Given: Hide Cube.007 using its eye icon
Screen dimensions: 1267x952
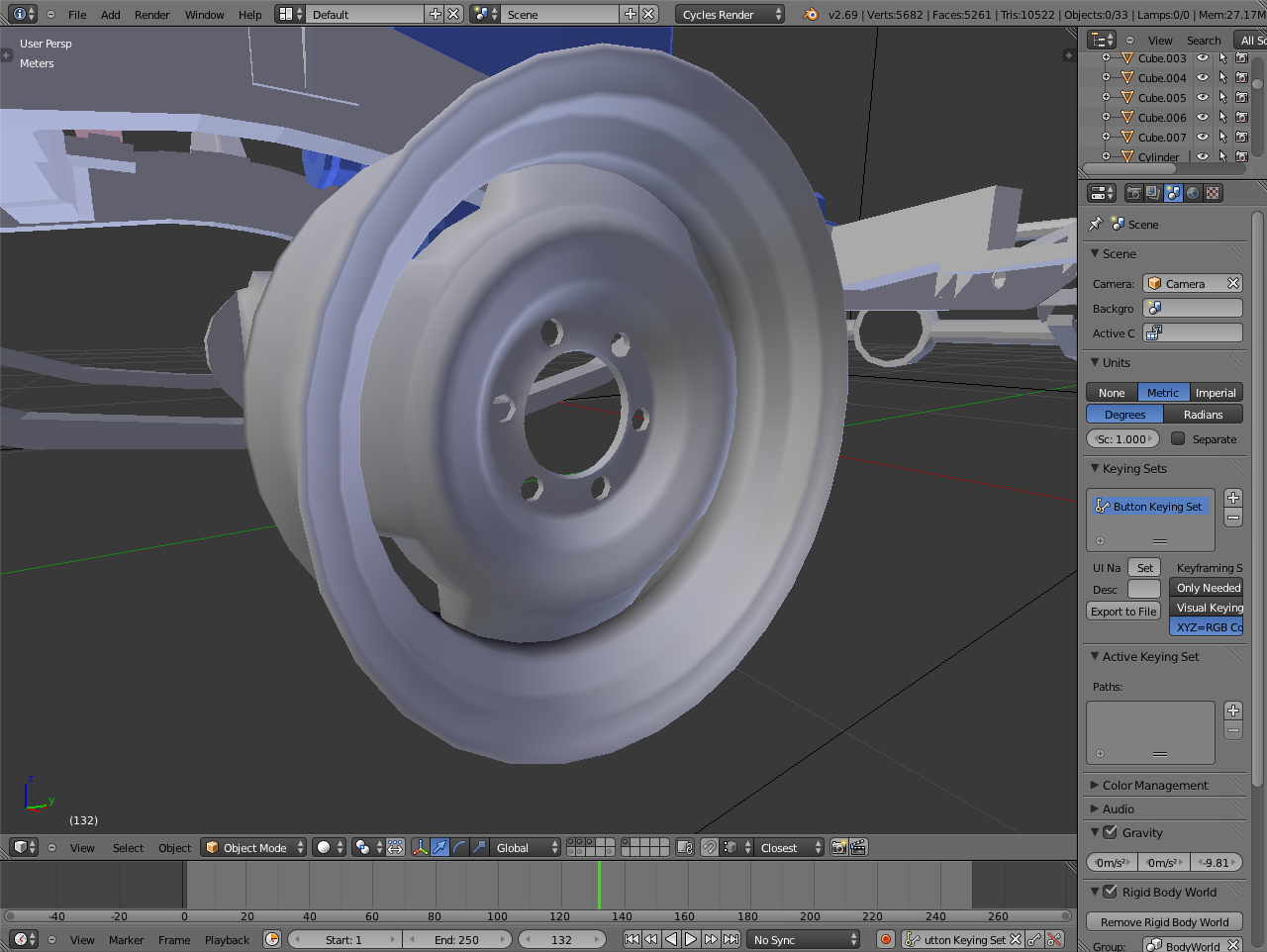Looking at the screenshot, I should coord(1203,137).
